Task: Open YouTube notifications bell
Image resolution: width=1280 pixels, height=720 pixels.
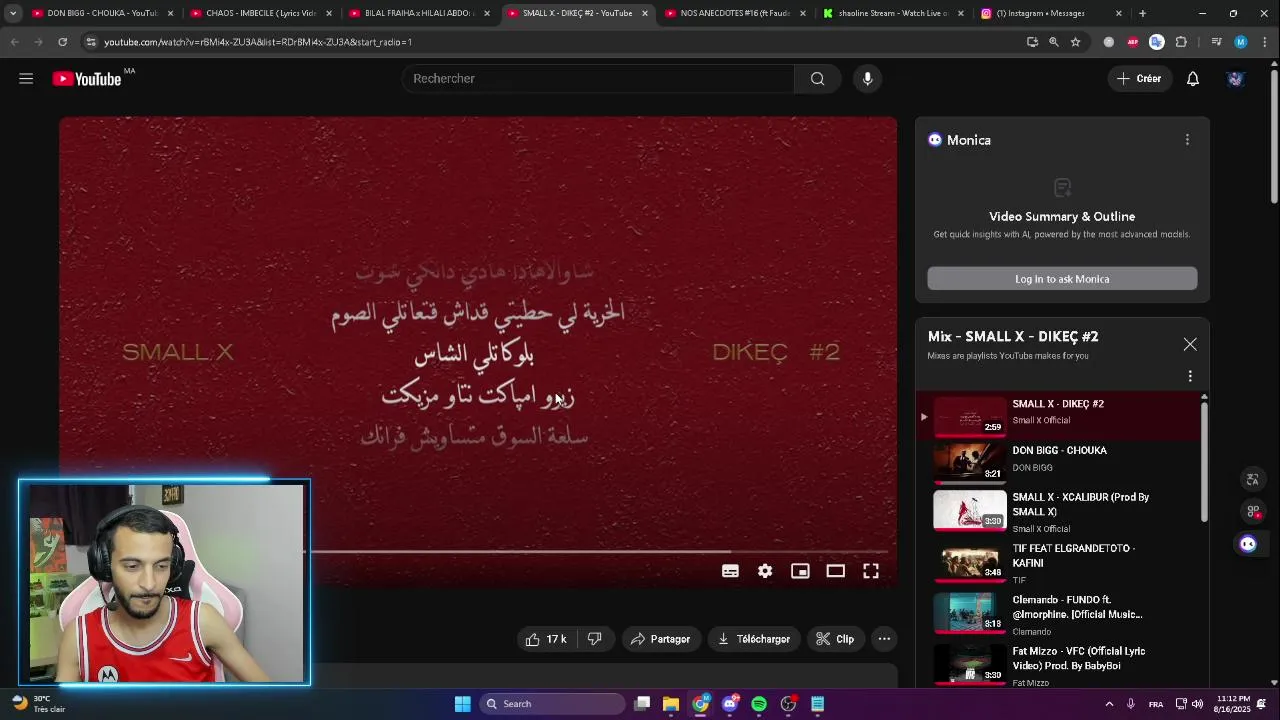Action: pos(1193,79)
